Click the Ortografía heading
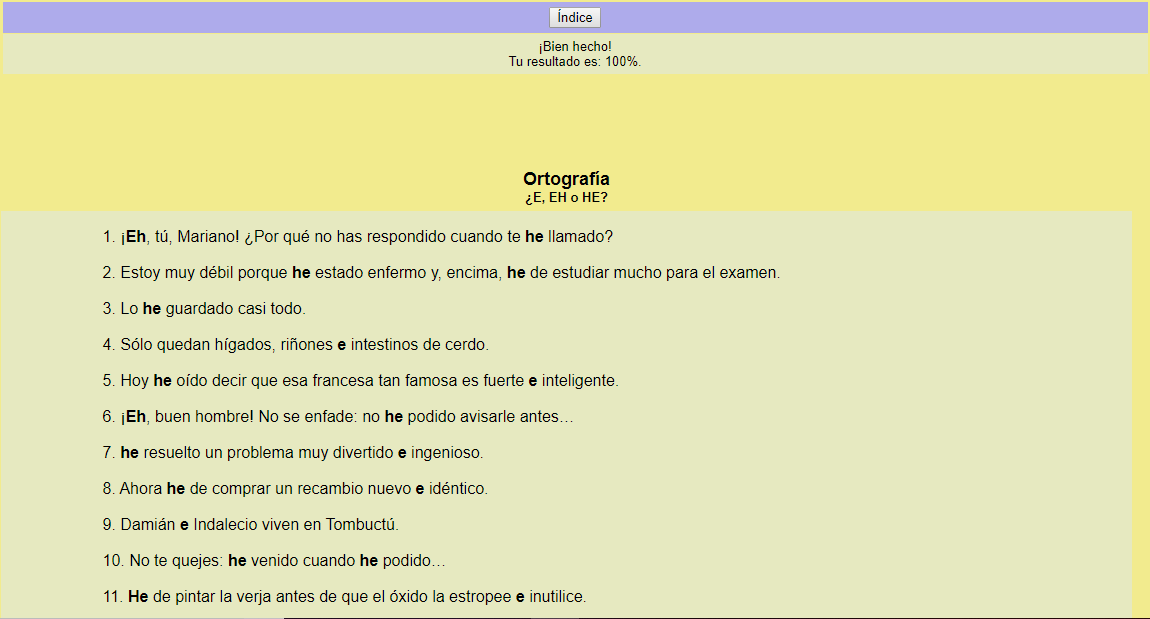This screenshot has width=1150, height=619. tap(565, 179)
